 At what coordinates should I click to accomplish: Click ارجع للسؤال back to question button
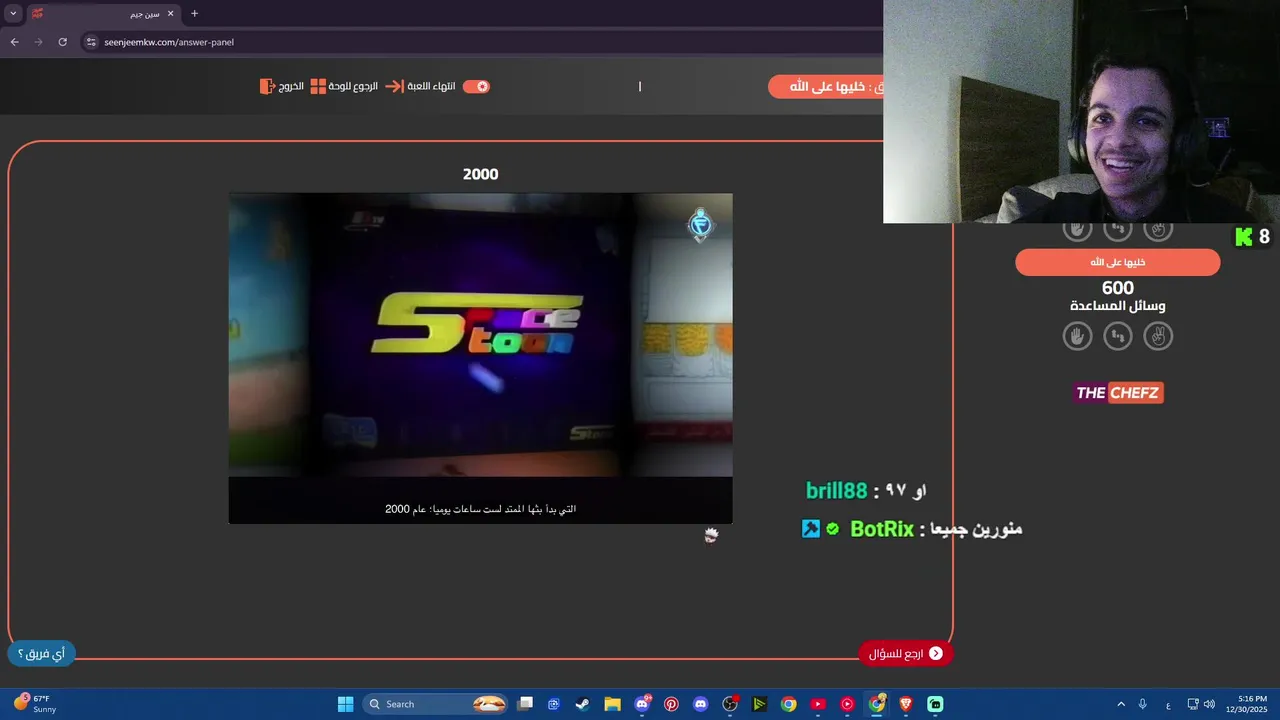pyautogui.click(x=906, y=653)
